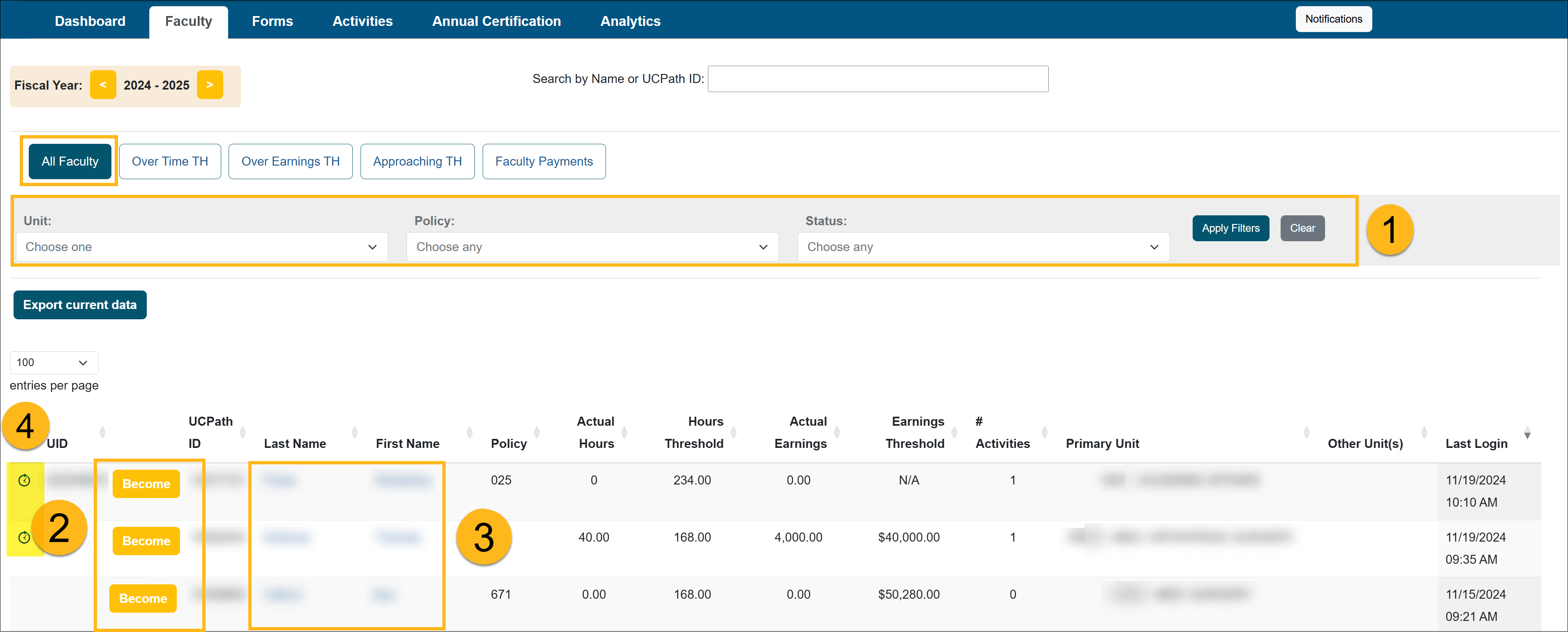Screen dimensions: 1568x632
Task: Switch to the Analytics tab
Action: click(630, 21)
